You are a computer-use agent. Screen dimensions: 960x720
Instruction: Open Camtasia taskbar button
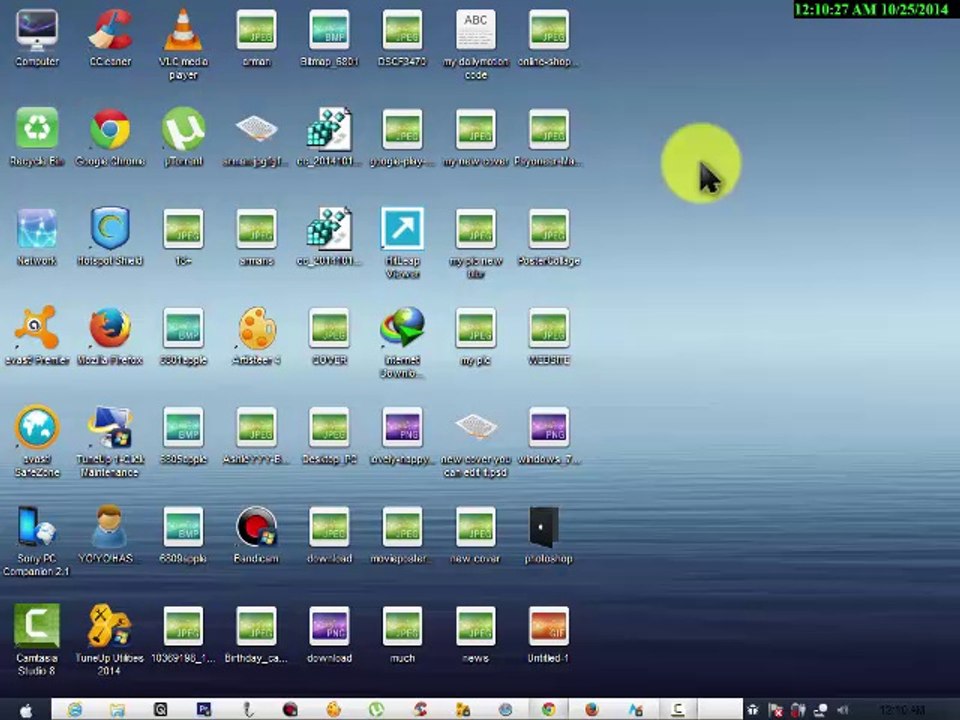point(677,710)
